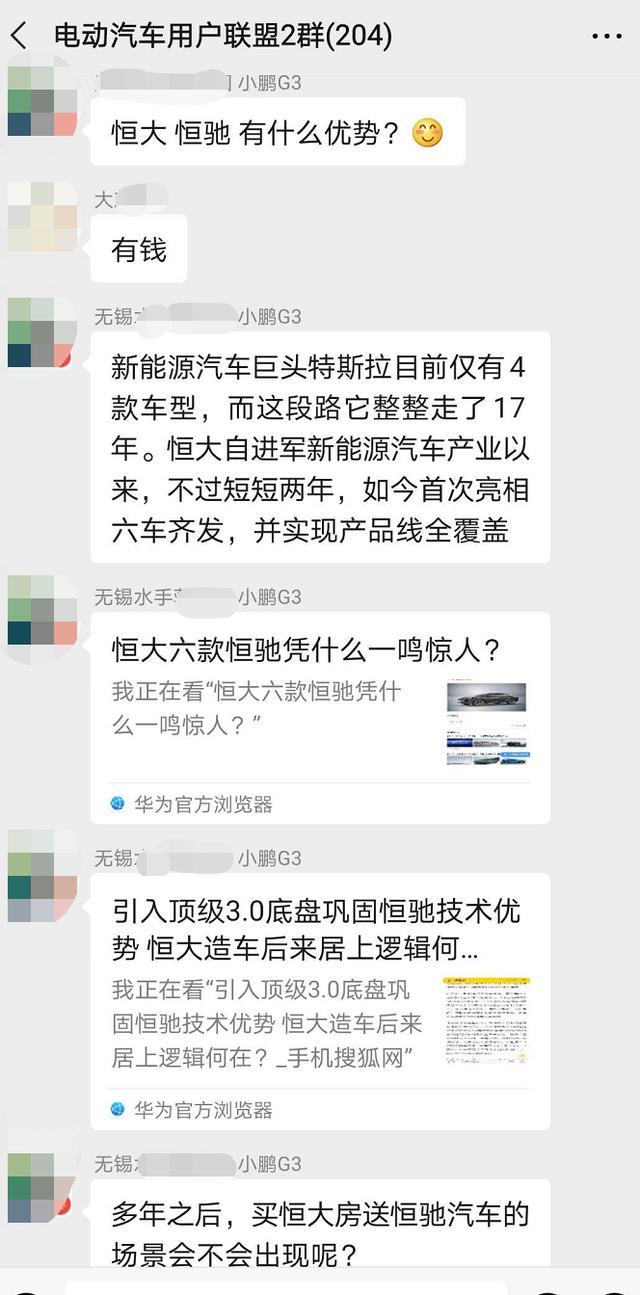Open avatar of sender asking 恒大 恒驰 有什么优势
The width and height of the screenshot is (640, 1295).
click(x=42, y=100)
